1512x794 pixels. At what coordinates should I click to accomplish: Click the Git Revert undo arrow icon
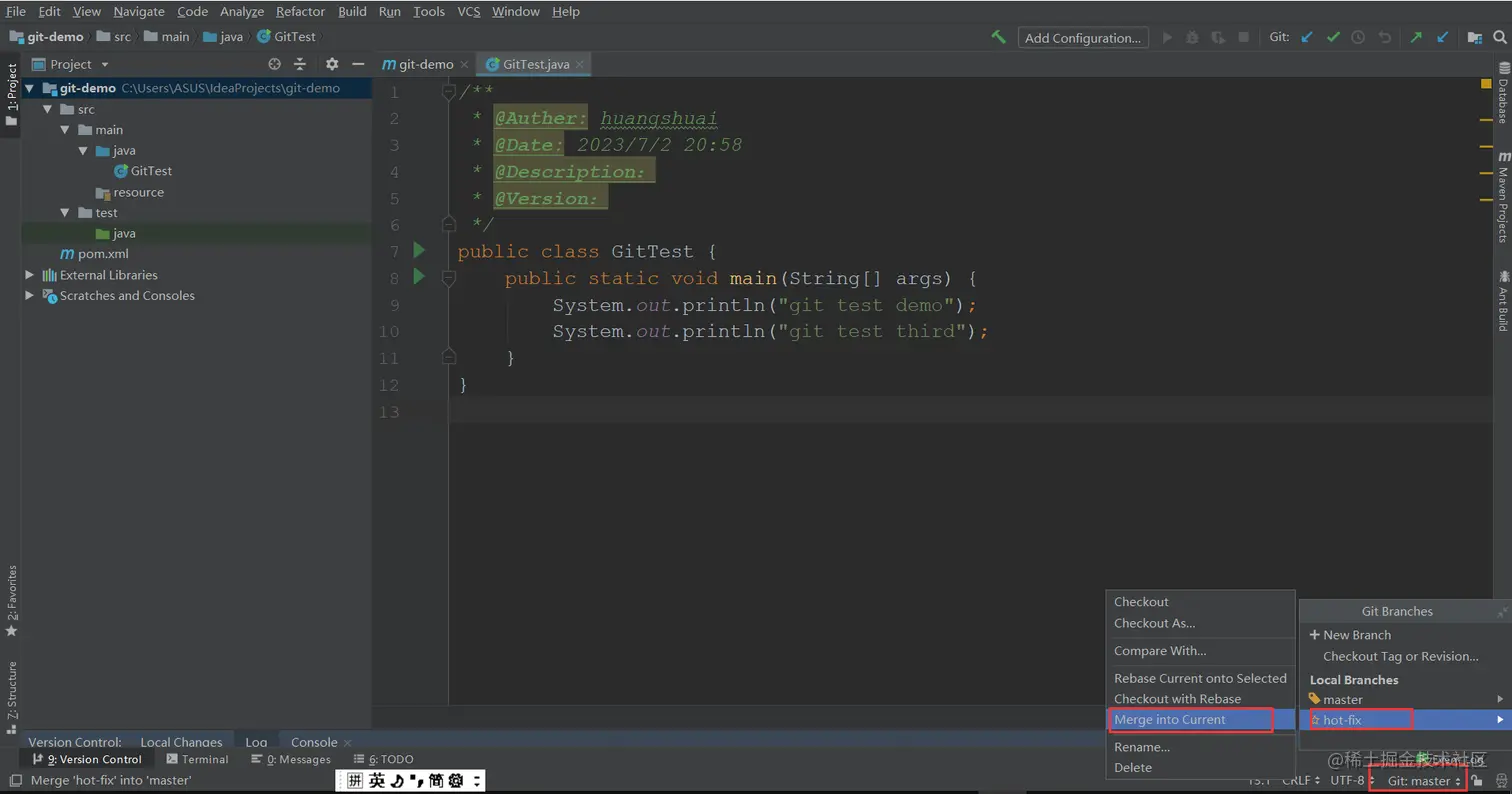pos(1385,37)
